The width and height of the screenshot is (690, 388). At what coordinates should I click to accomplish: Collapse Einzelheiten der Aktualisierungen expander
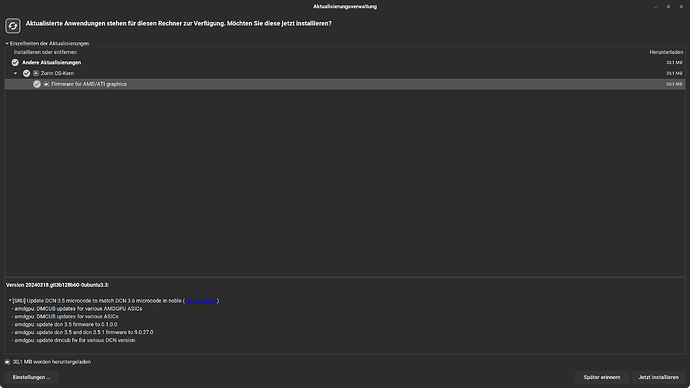click(7, 44)
